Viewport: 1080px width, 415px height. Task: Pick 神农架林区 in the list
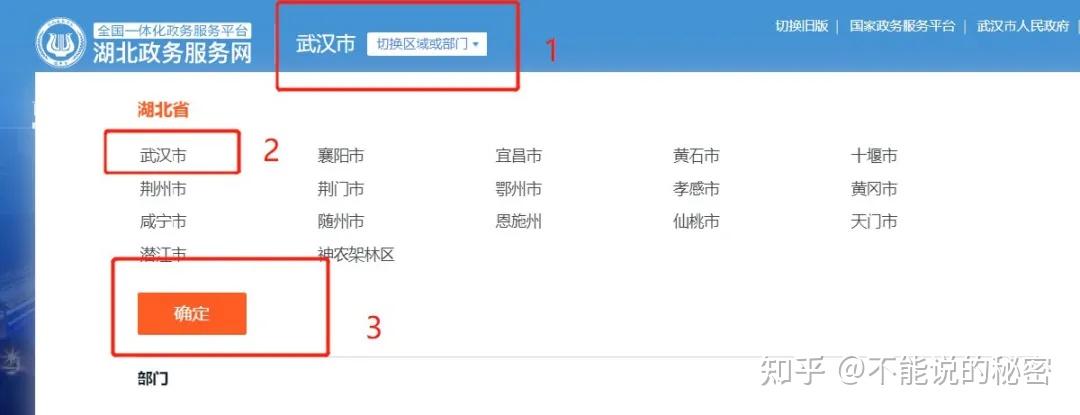coord(356,255)
